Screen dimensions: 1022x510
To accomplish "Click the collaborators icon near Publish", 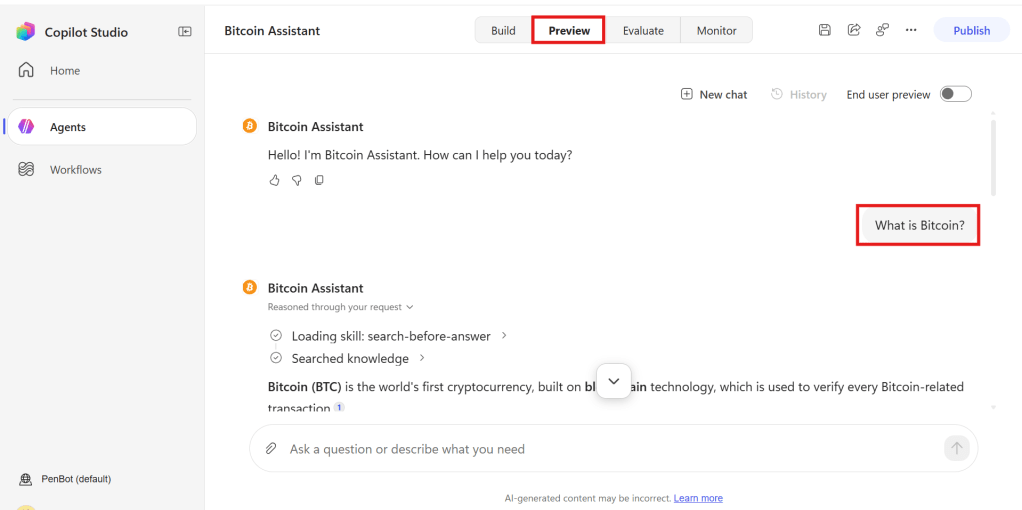I will (883, 30).
